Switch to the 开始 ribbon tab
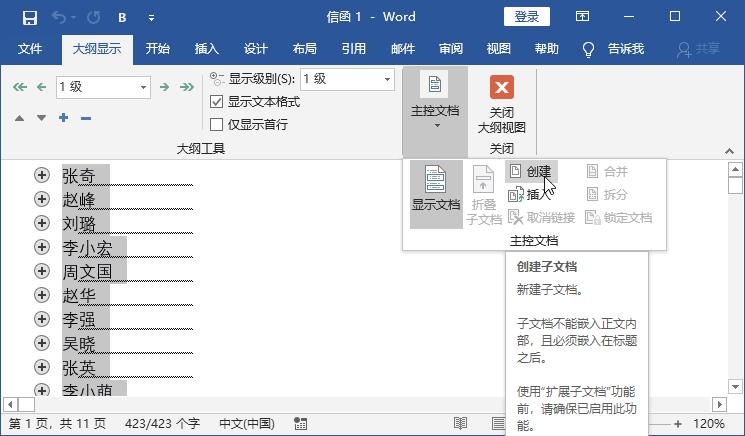Image resolution: width=745 pixels, height=436 pixels. pyautogui.click(x=158, y=48)
